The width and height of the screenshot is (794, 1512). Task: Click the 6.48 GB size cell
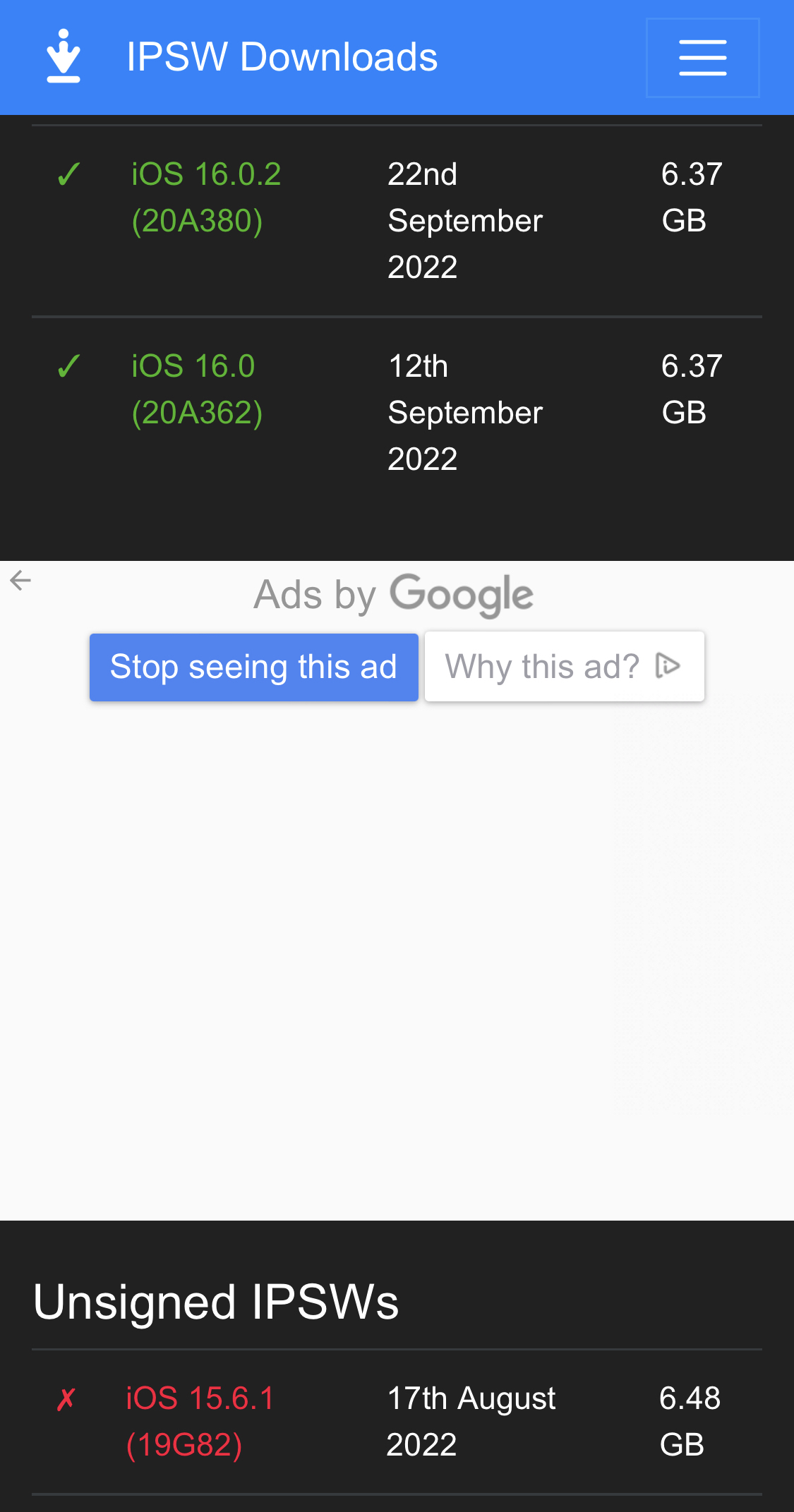[690, 1422]
